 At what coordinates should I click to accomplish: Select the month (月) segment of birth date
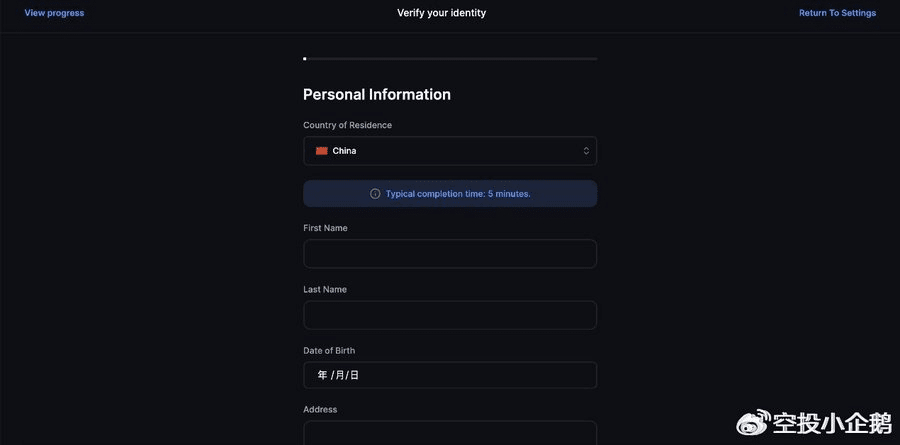(x=339, y=375)
